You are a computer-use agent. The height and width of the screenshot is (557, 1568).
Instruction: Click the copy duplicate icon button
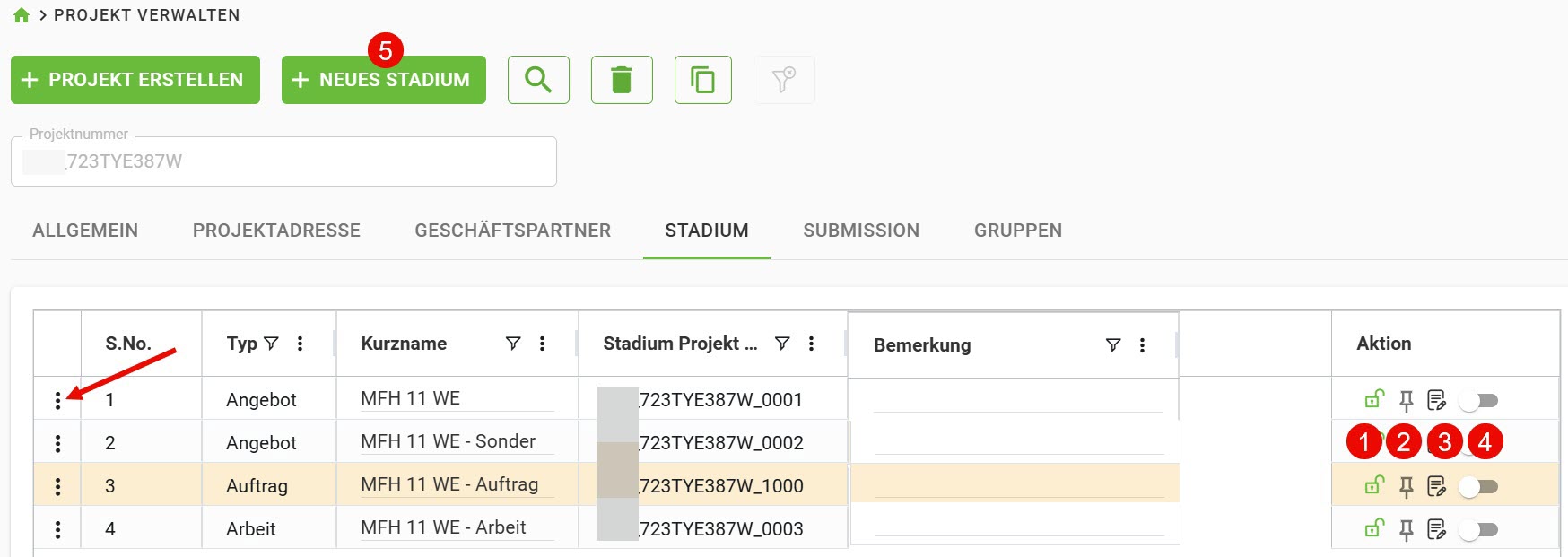tap(703, 80)
